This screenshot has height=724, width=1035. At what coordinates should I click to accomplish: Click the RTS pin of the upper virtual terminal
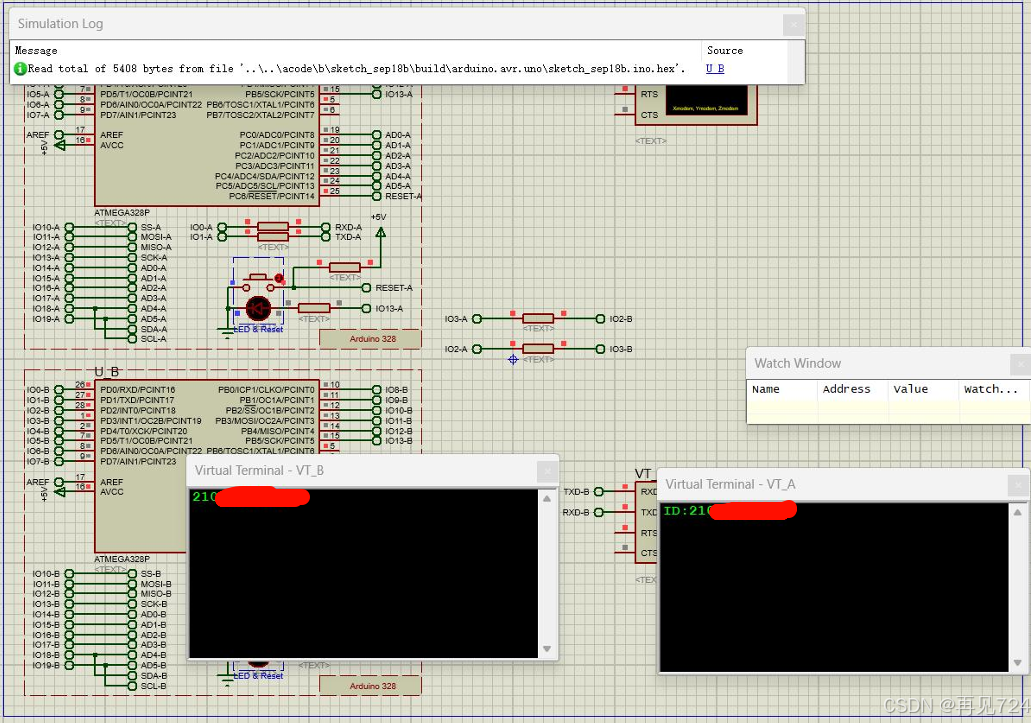tap(649, 94)
